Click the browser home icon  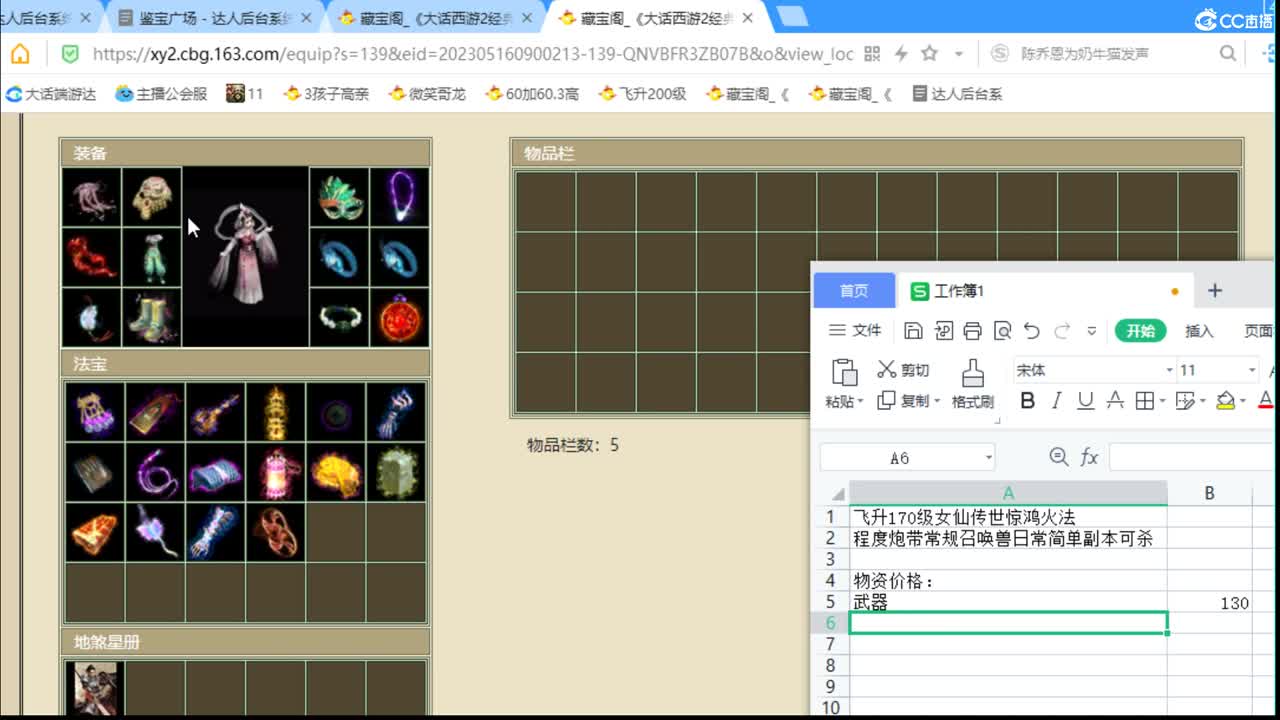point(20,54)
